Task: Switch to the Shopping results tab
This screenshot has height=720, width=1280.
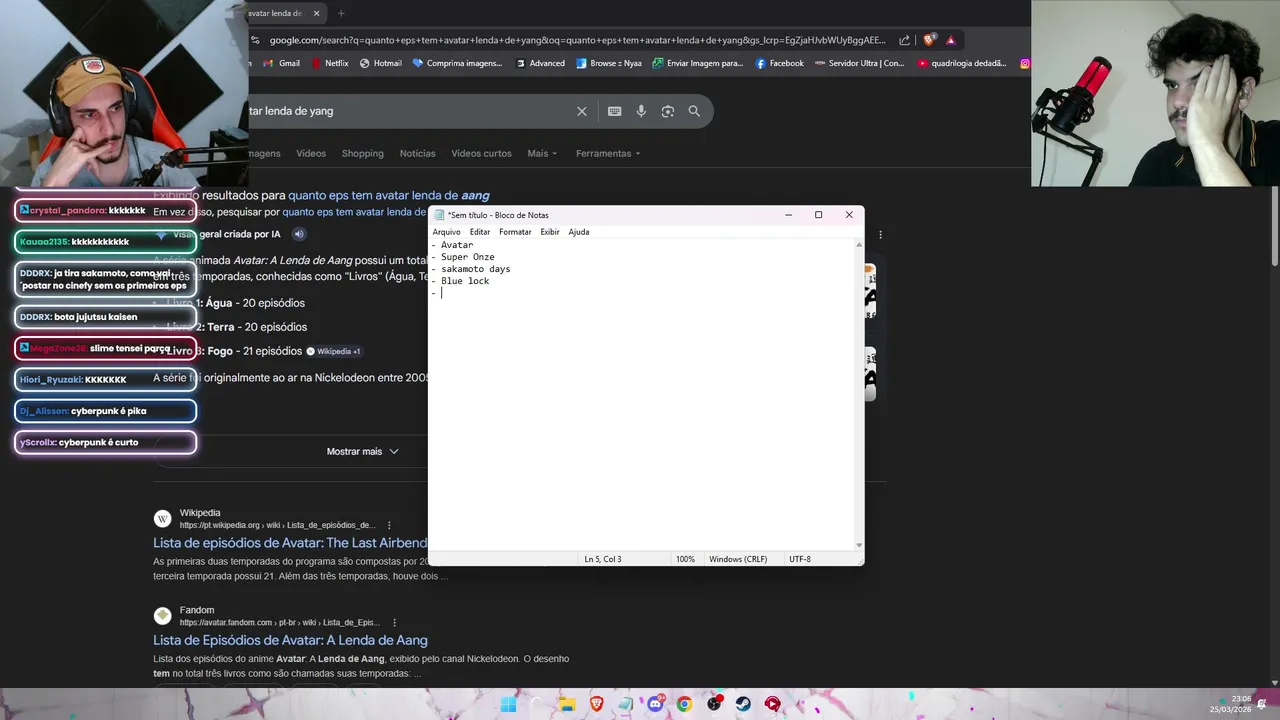Action: click(x=362, y=153)
